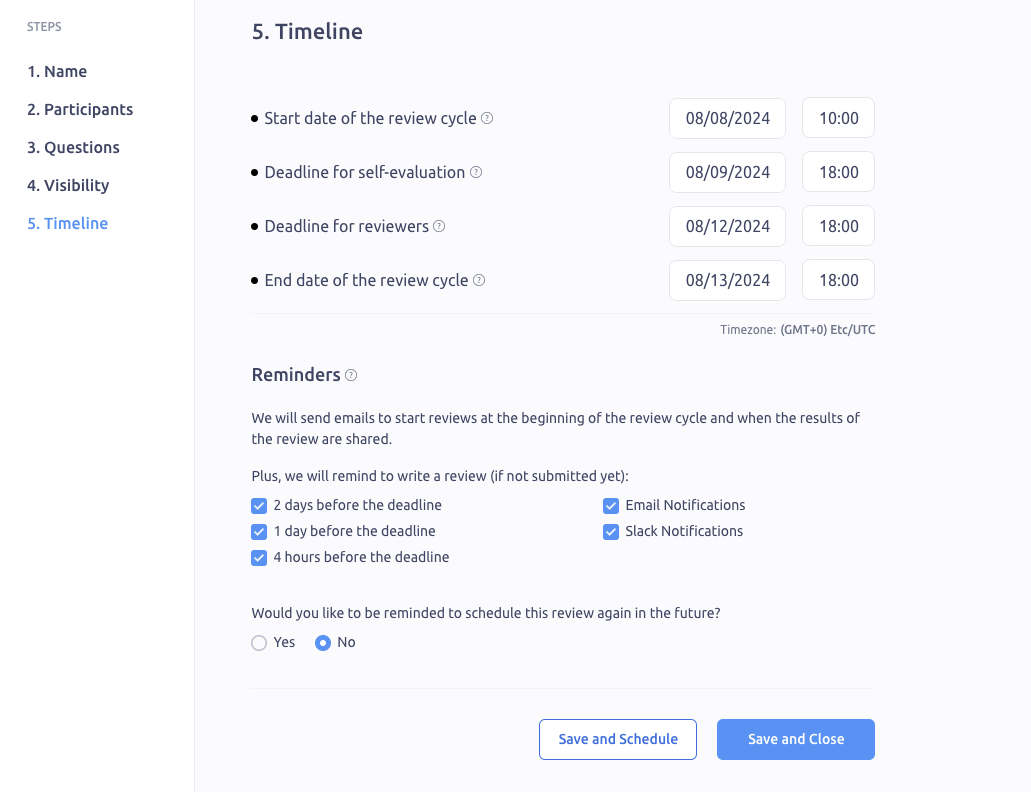Toggle 1 day before the deadline checkbox
Screen dimensions: 1031x792
click(x=259, y=532)
